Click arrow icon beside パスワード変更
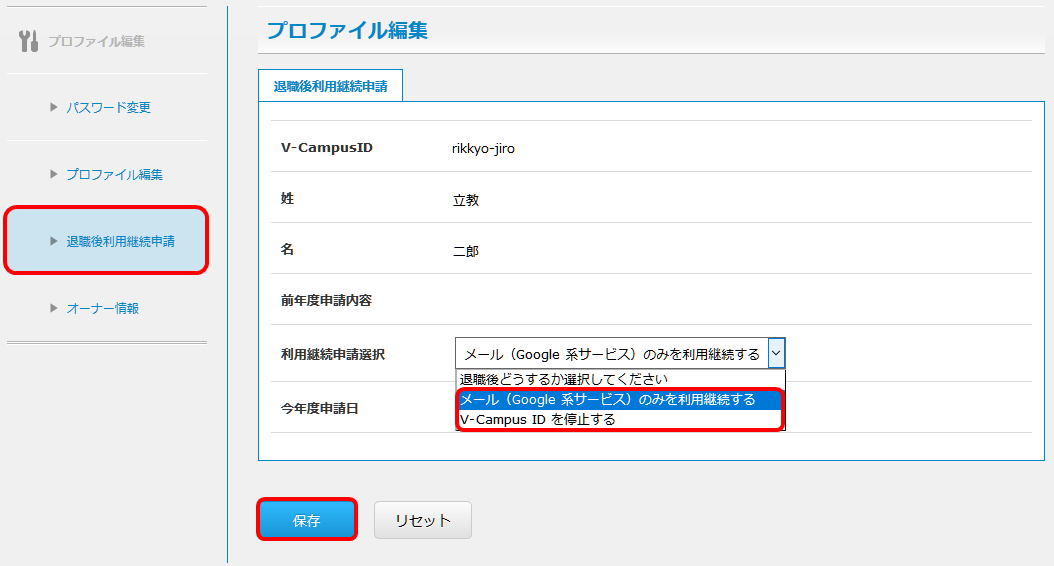Image resolution: width=1054 pixels, height=566 pixels. tap(54, 107)
